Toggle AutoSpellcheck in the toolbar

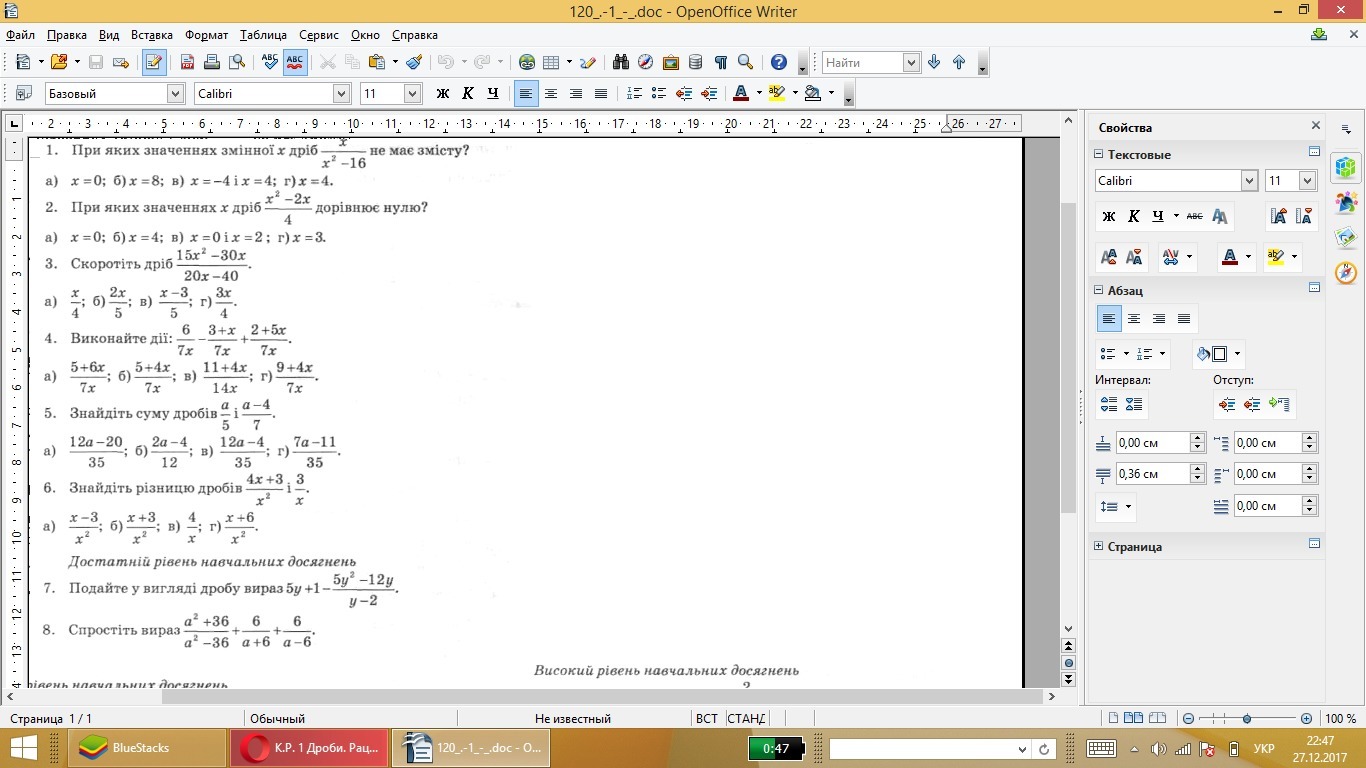pyautogui.click(x=295, y=62)
